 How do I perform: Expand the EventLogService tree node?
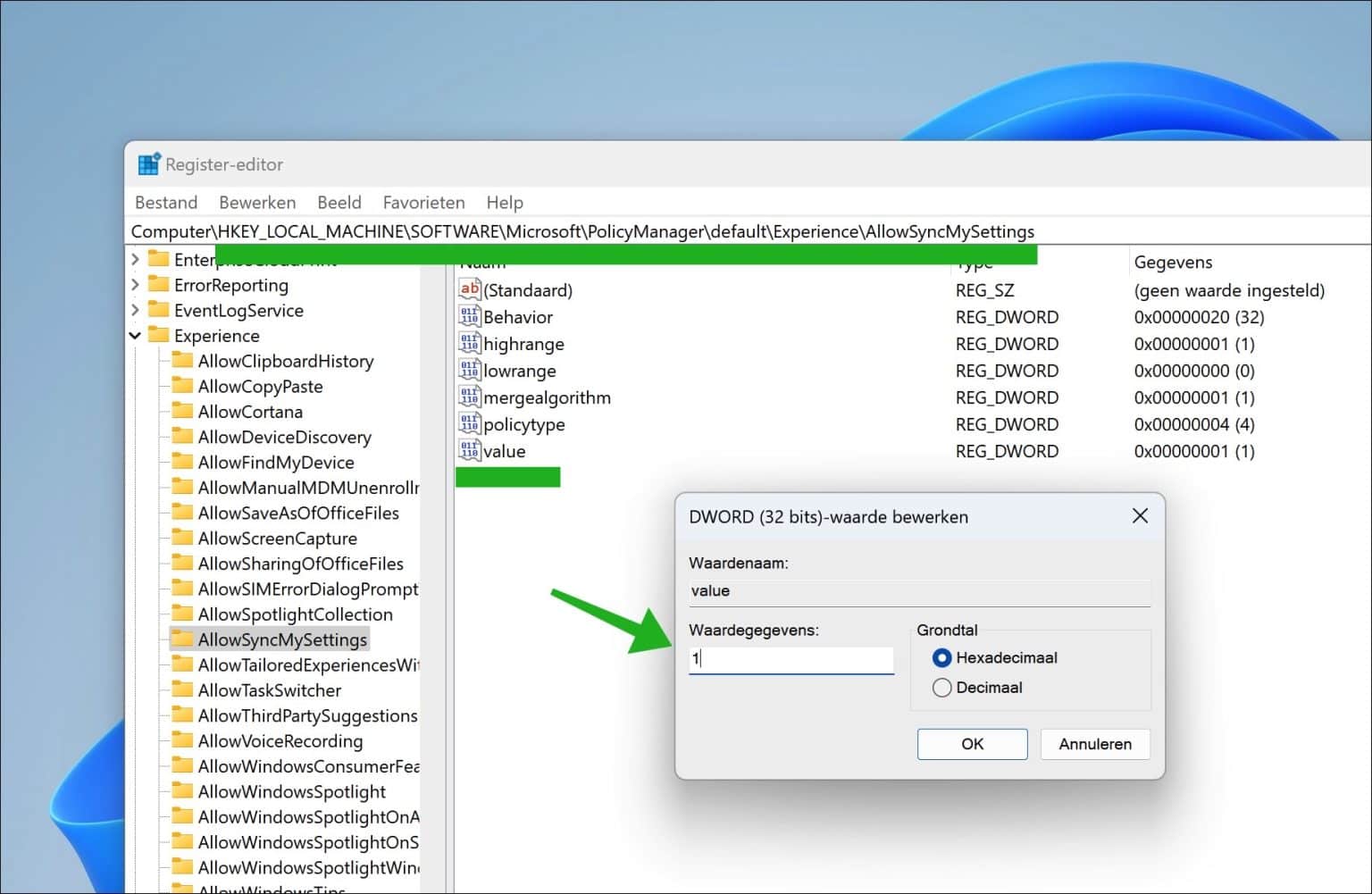click(136, 310)
